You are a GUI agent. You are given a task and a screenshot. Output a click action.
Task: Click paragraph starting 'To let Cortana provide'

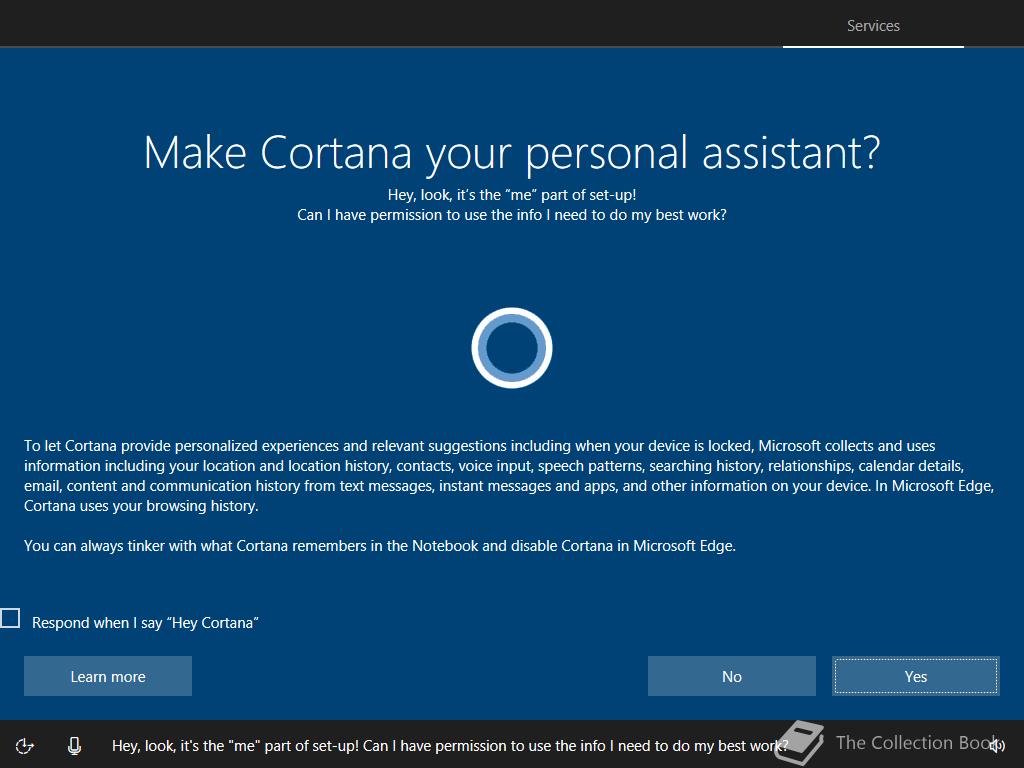pyautogui.click(x=509, y=475)
